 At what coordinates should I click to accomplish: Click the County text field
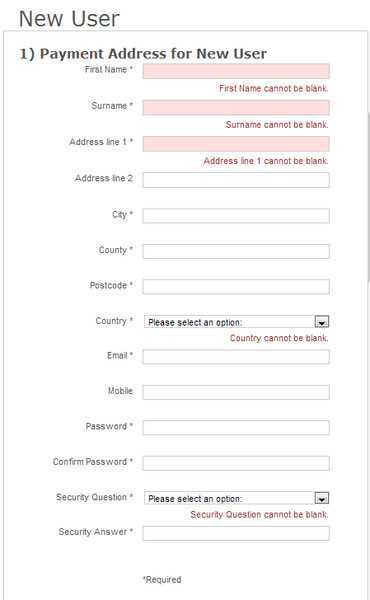click(x=236, y=251)
